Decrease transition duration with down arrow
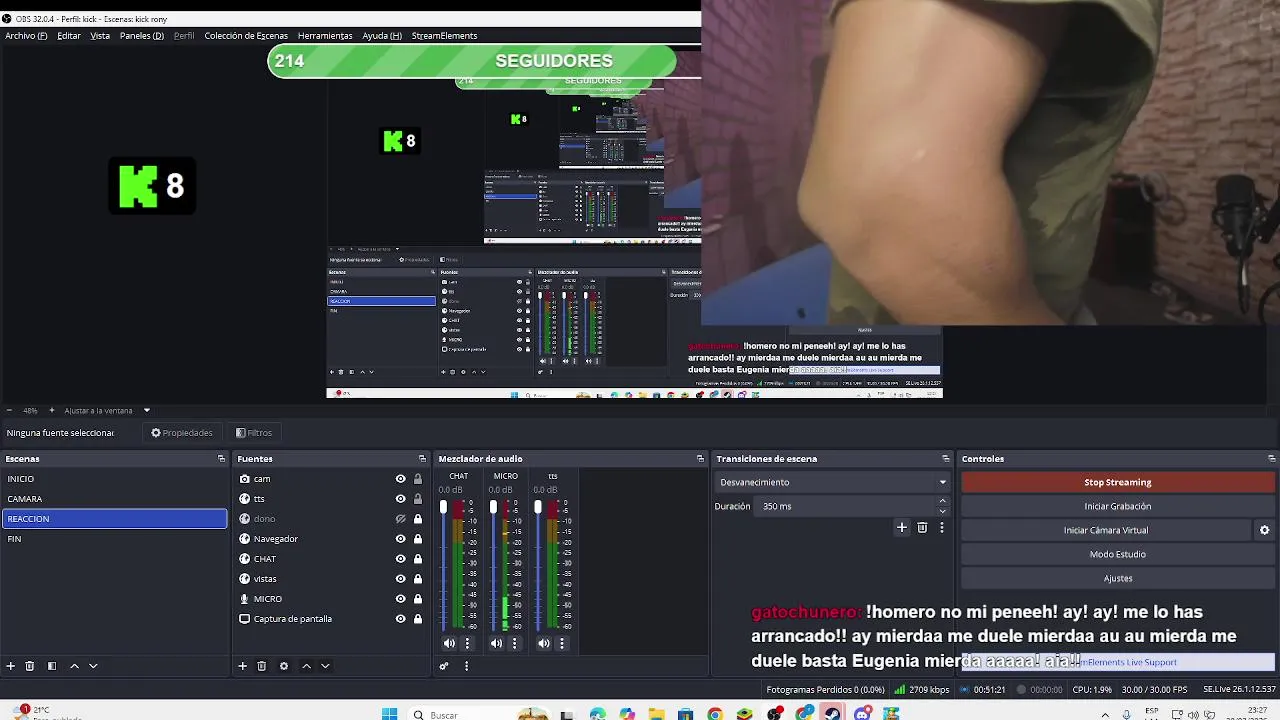This screenshot has height=720, width=1280. [x=942, y=511]
